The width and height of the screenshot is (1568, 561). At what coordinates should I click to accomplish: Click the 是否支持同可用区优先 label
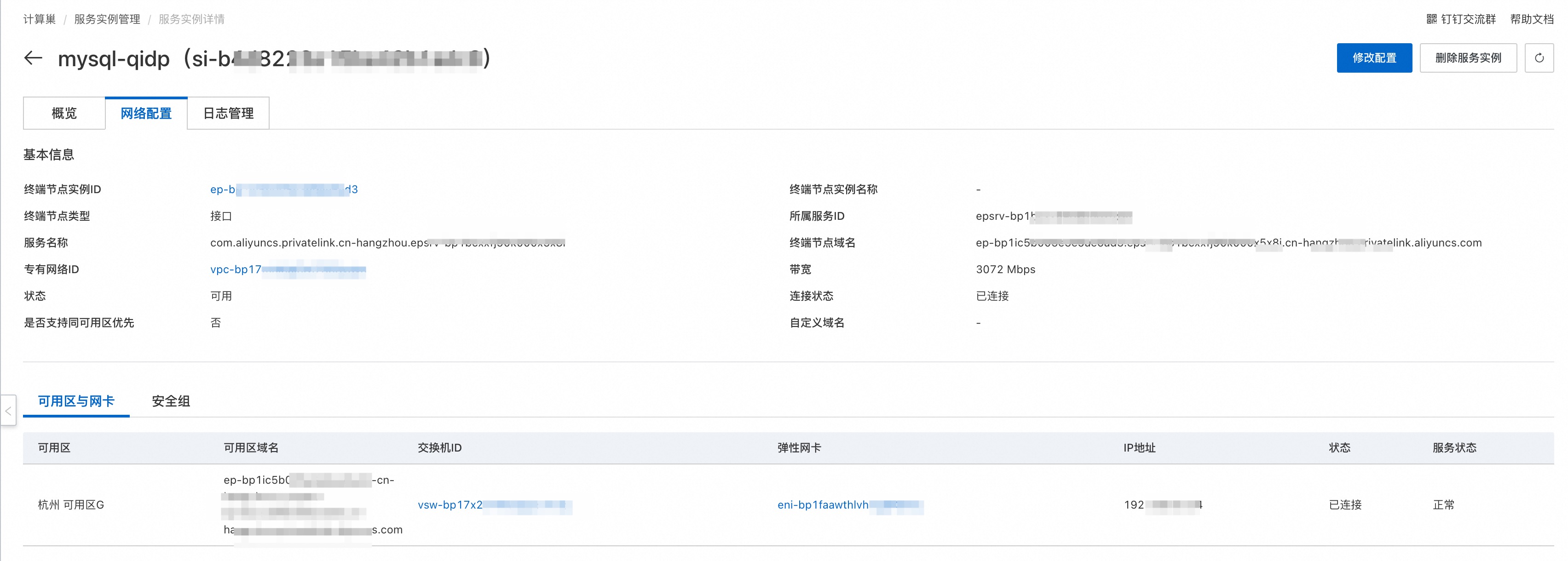[79, 323]
